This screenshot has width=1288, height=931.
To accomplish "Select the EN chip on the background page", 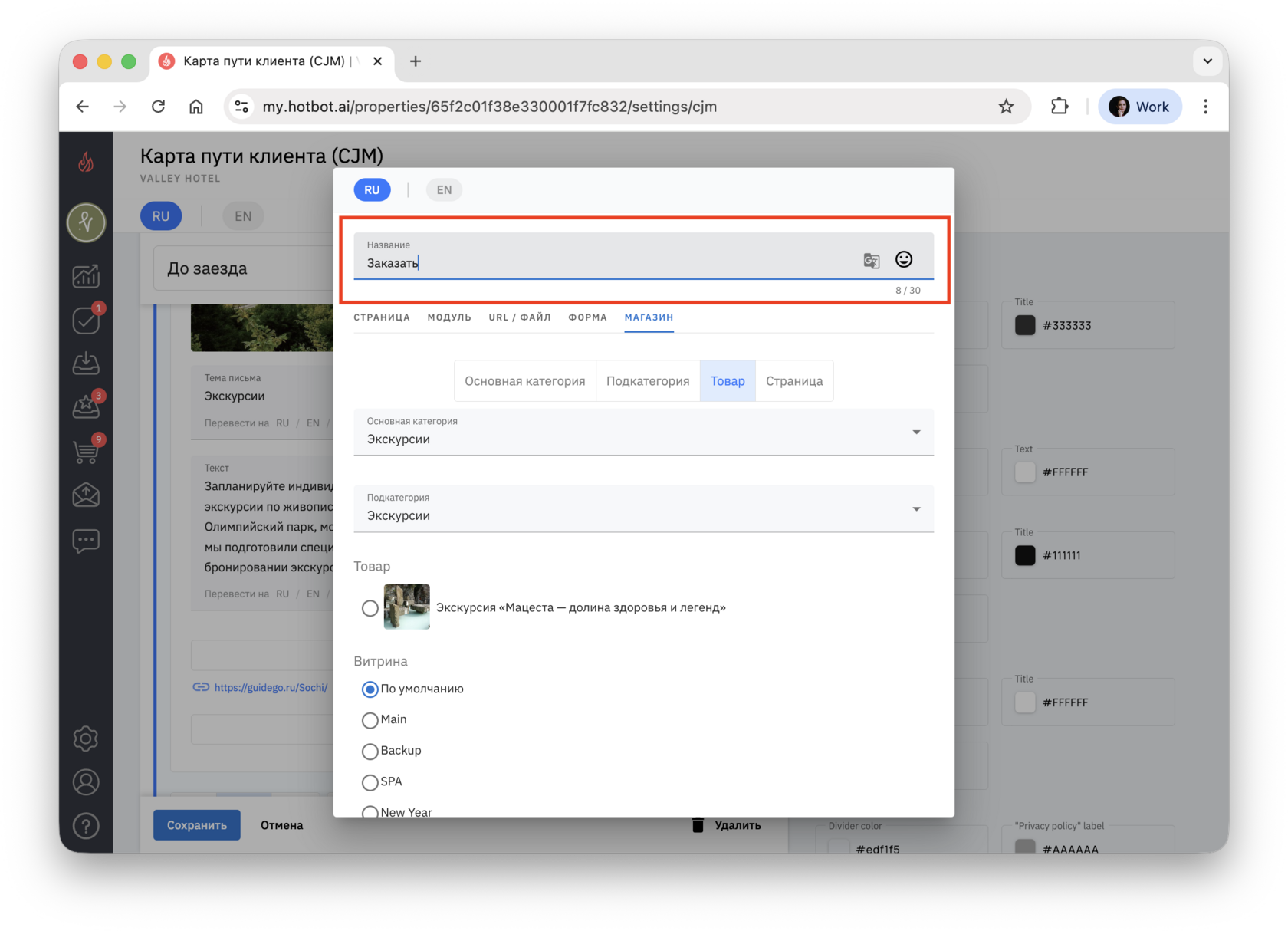I will pyautogui.click(x=243, y=216).
